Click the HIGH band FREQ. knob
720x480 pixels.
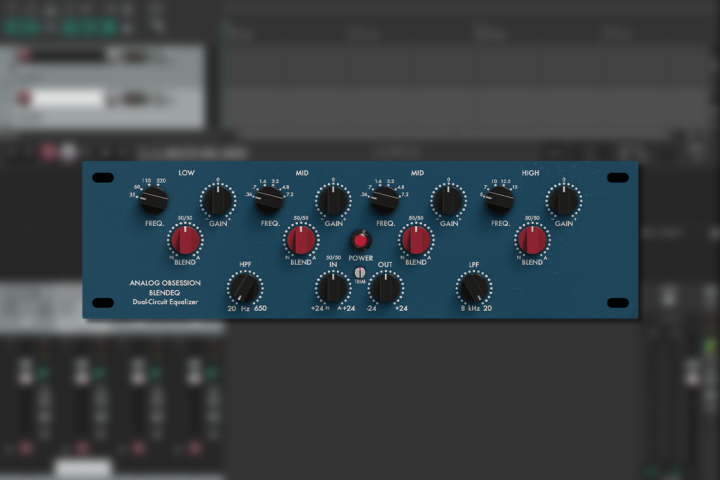pos(500,200)
